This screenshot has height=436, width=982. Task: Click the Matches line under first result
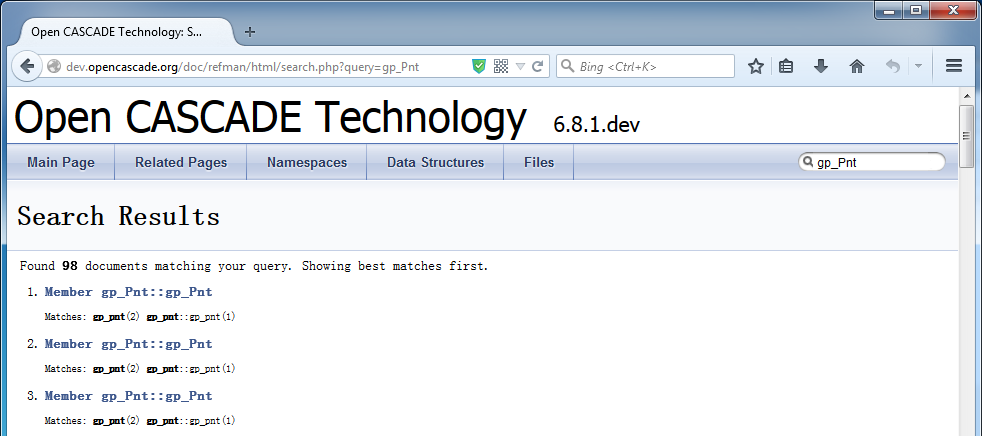(140, 317)
